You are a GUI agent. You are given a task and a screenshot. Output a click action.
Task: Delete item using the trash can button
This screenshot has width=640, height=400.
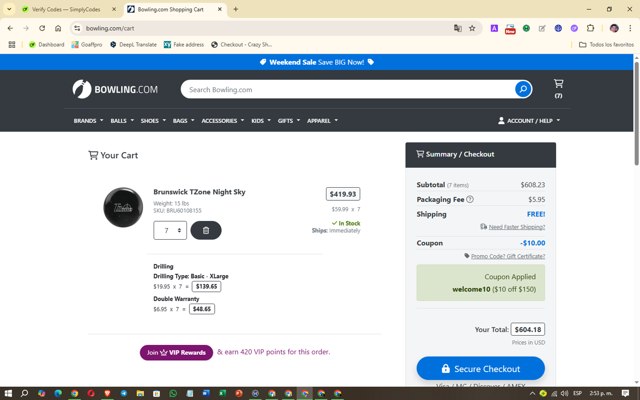206,230
